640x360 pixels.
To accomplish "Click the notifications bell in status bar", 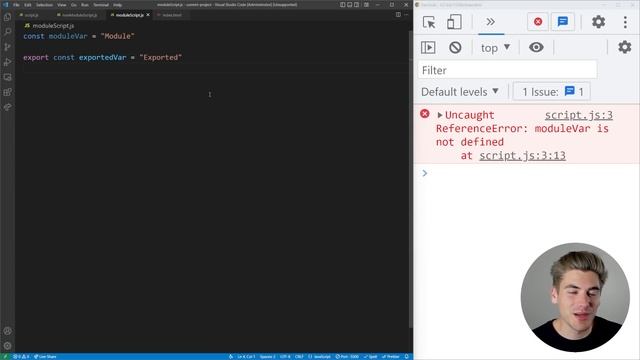I will (x=407, y=357).
